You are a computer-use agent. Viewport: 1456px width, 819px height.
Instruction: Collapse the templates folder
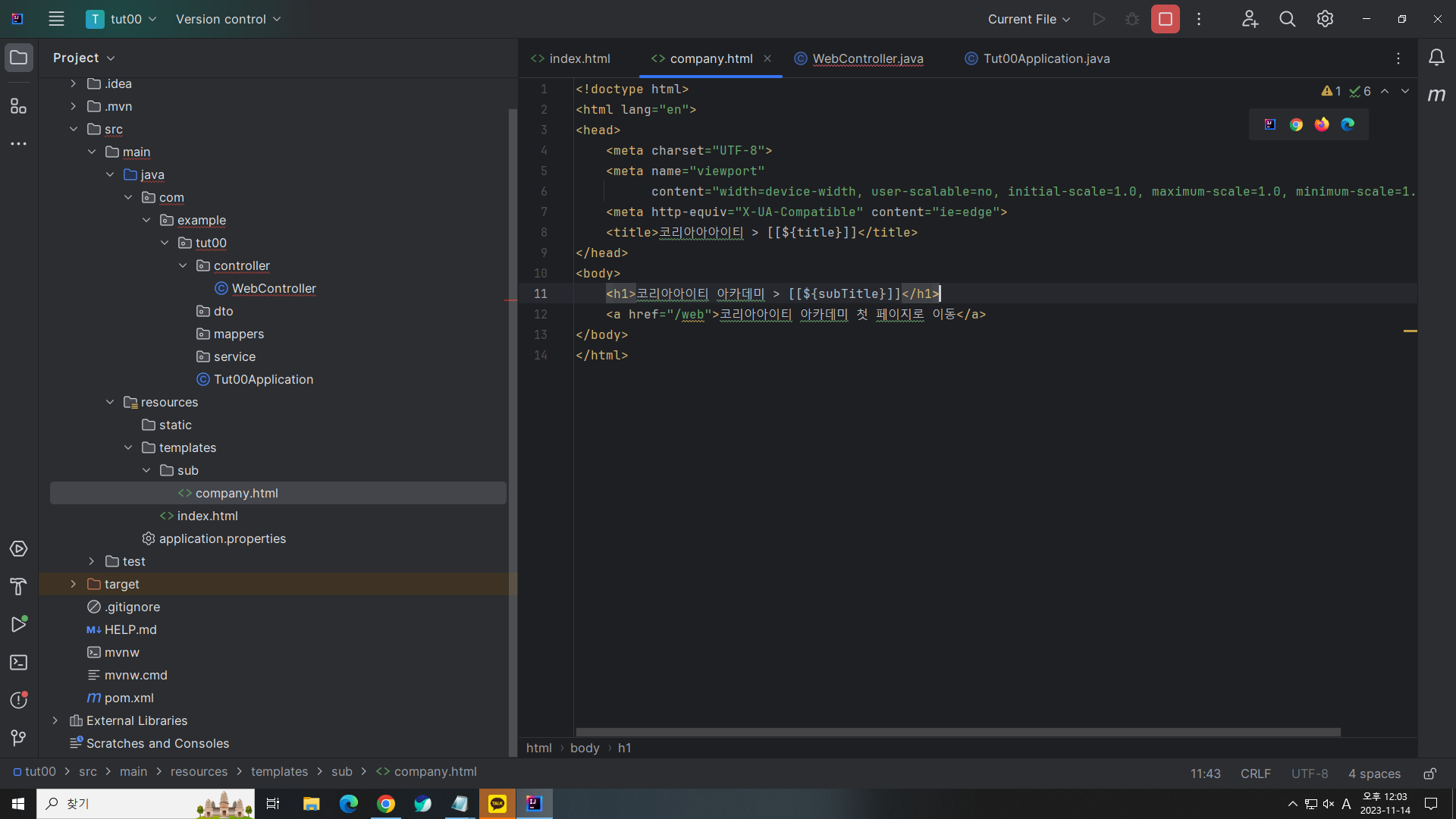tap(128, 447)
